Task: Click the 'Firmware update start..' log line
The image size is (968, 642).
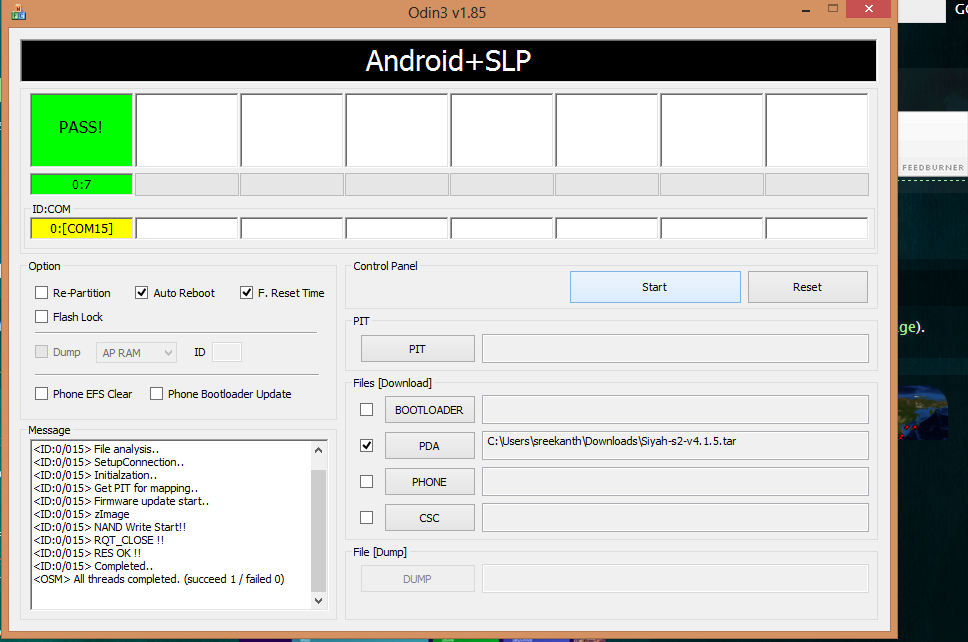Action: (x=121, y=501)
